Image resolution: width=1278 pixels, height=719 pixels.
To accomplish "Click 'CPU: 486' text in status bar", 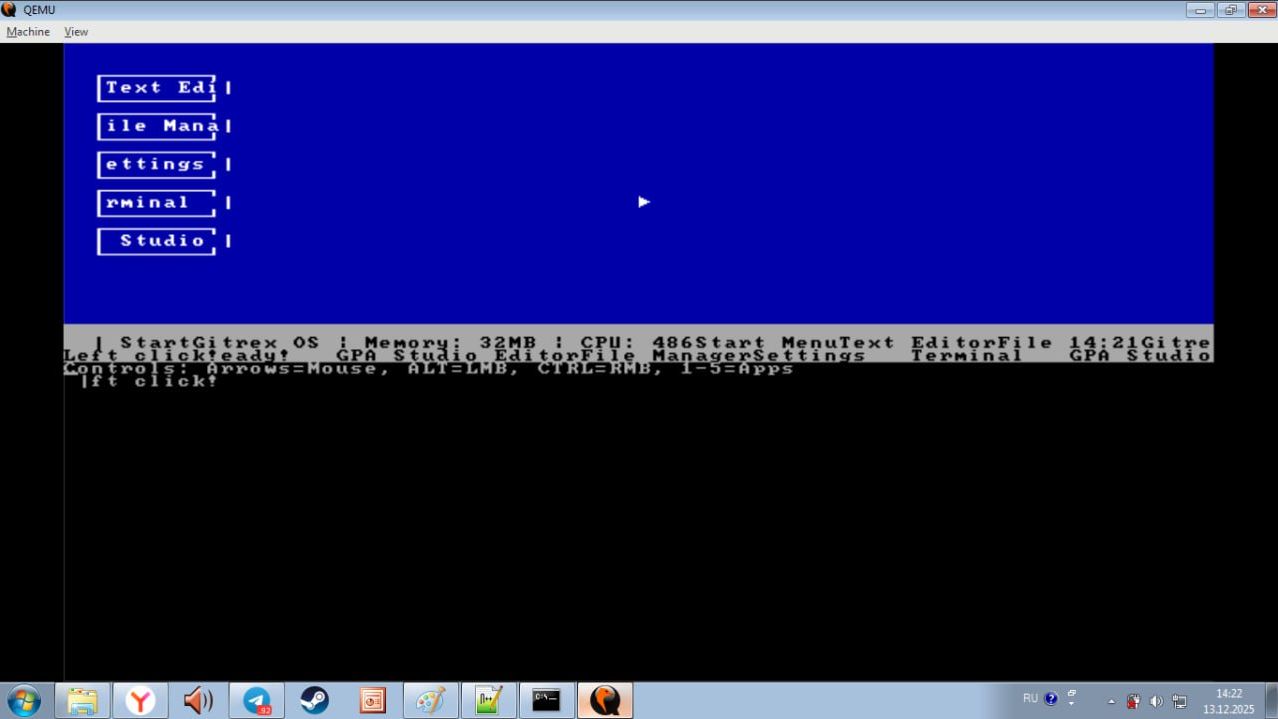I will (636, 342).
